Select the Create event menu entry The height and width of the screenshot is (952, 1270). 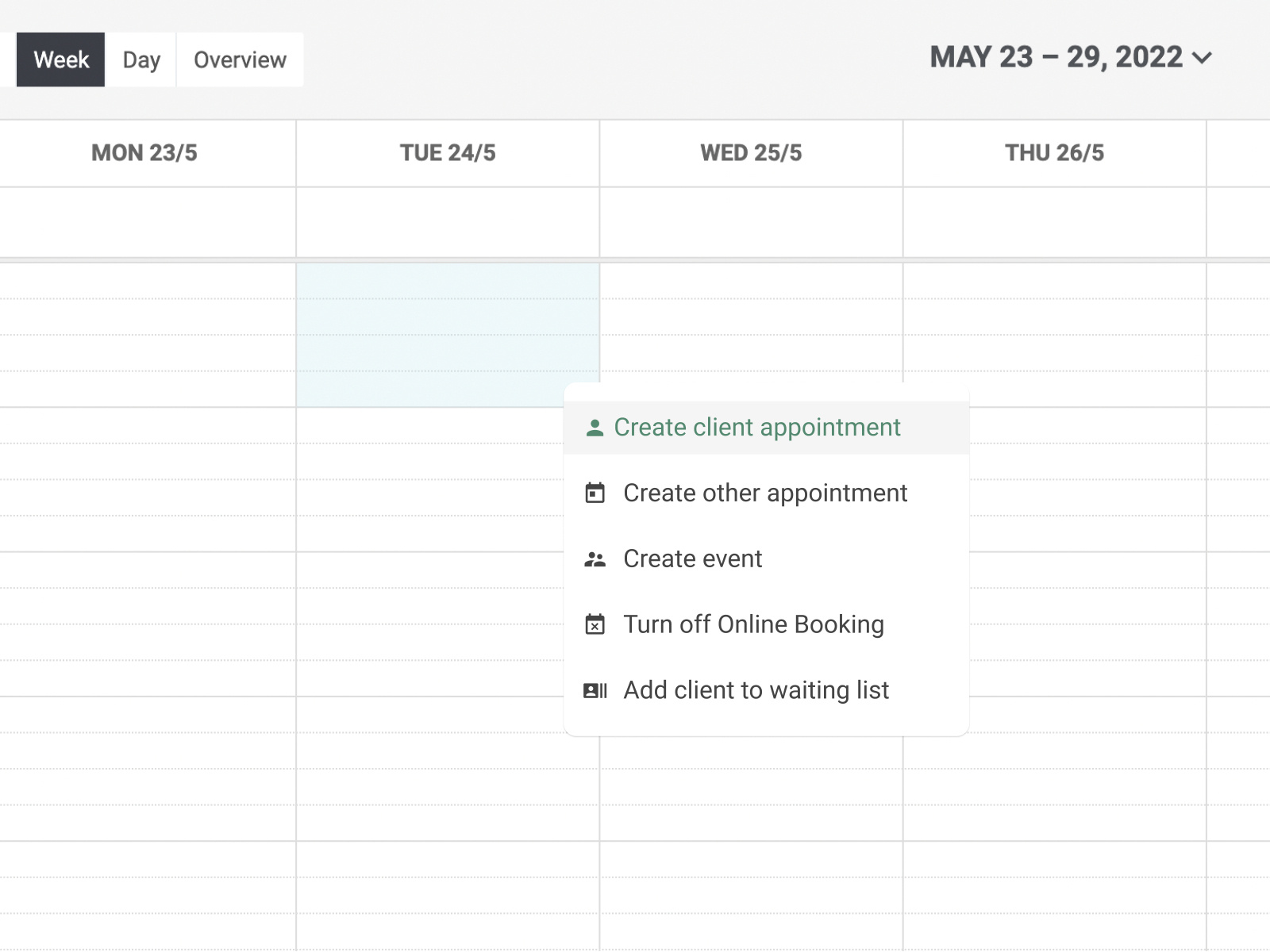tap(692, 559)
